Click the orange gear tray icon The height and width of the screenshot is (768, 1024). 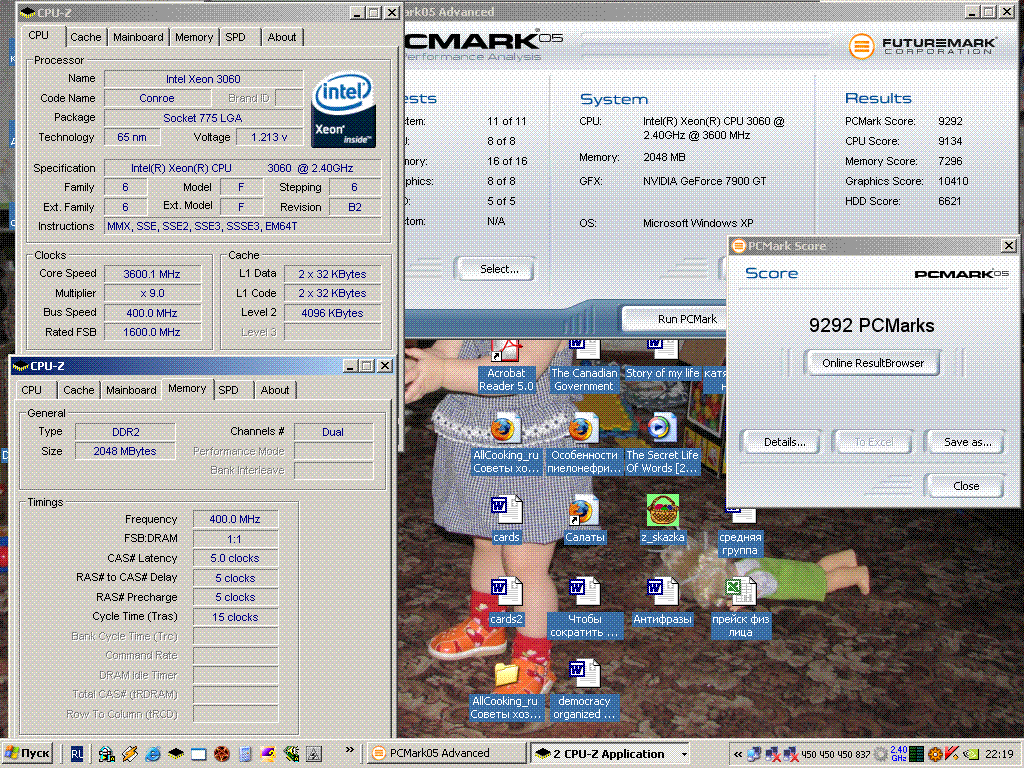coord(935,754)
